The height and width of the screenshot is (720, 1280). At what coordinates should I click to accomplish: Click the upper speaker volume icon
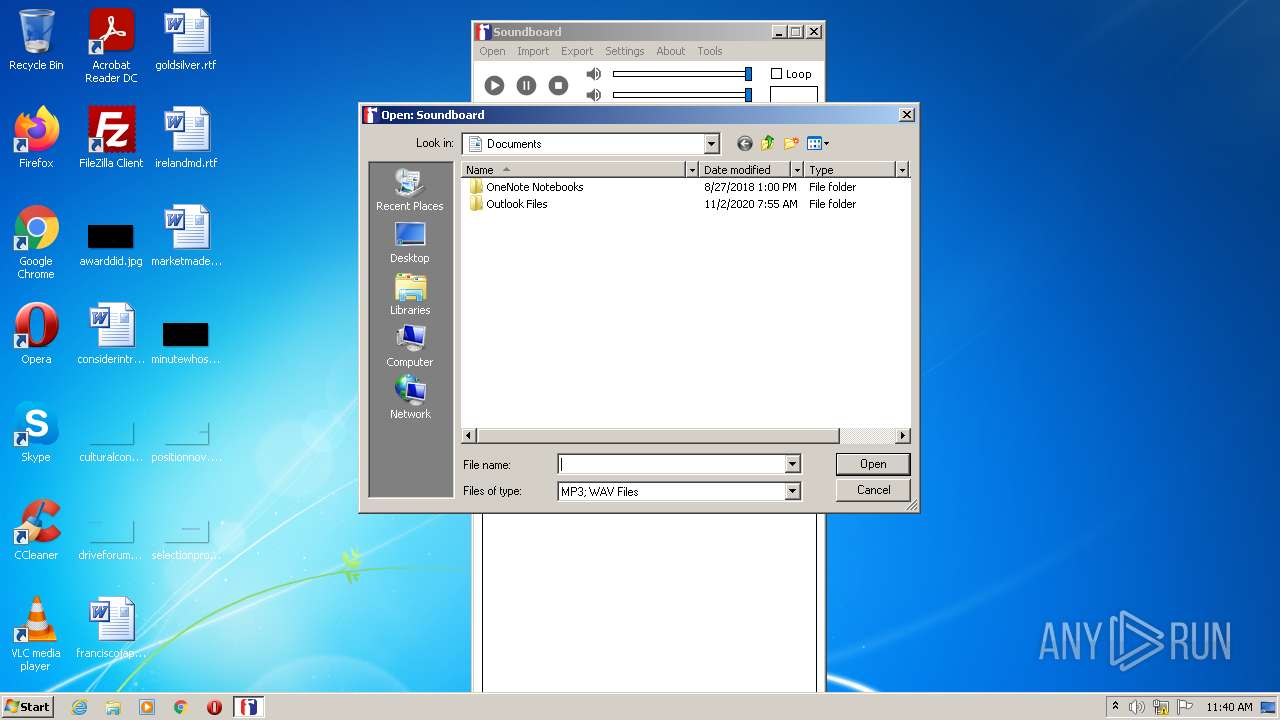tap(594, 74)
